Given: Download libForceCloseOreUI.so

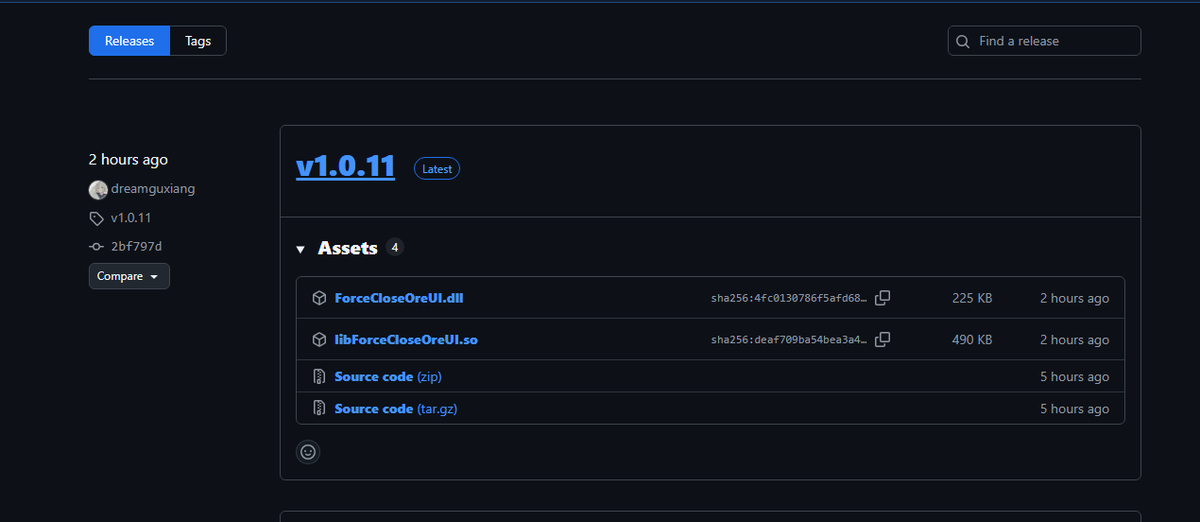Looking at the screenshot, I should click(x=406, y=340).
